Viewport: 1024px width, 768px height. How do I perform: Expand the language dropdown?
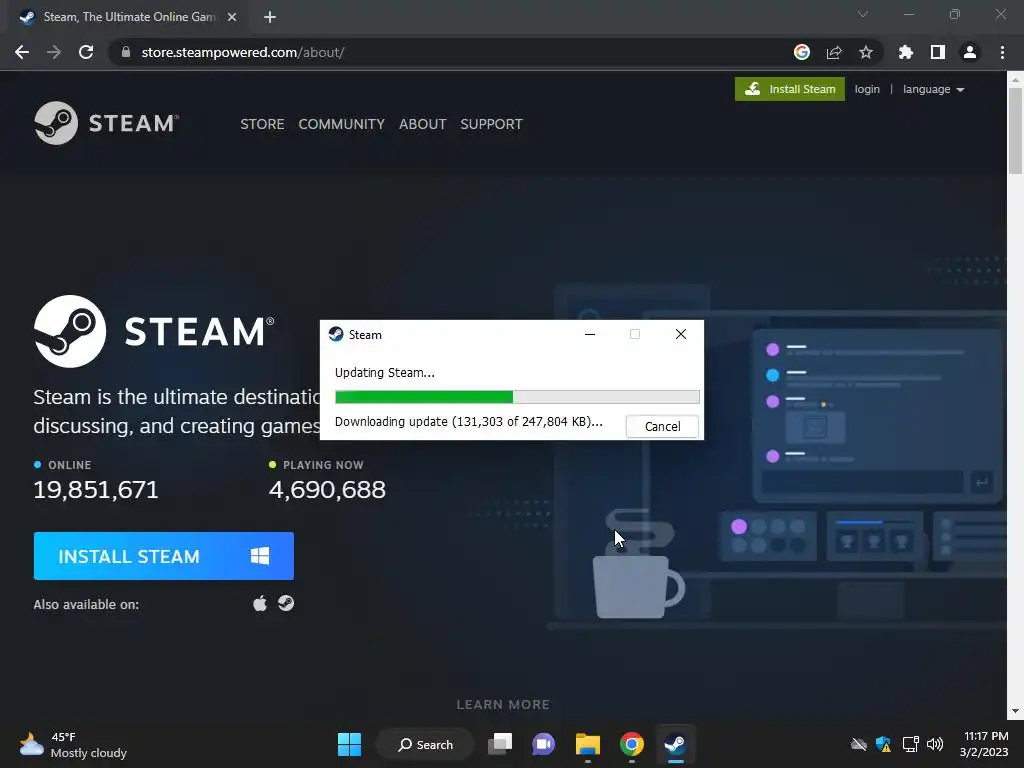click(933, 89)
